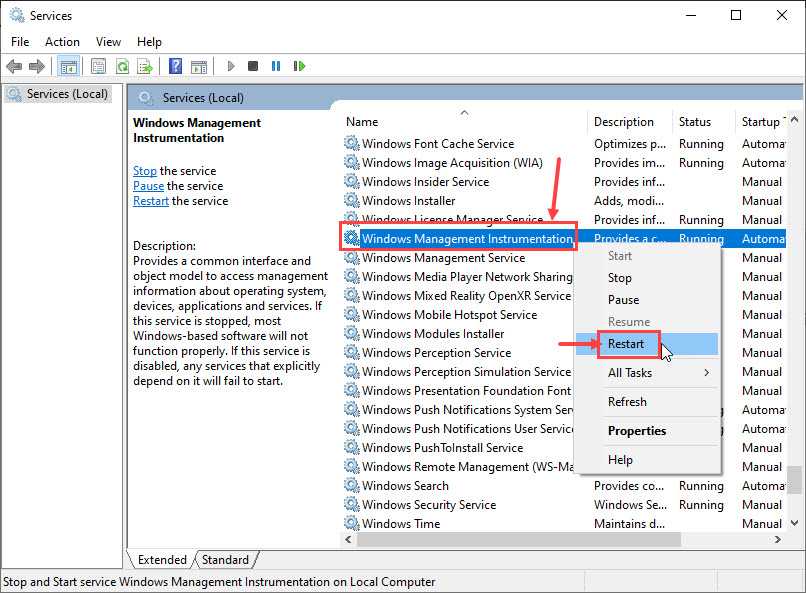This screenshot has width=806, height=593.
Task: Click the Show/Hide Action Pane toolbar icon
Action: pyautogui.click(x=199, y=66)
